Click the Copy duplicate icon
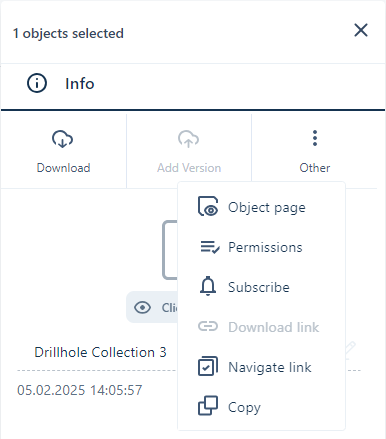This screenshot has width=386, height=439. [x=208, y=406]
